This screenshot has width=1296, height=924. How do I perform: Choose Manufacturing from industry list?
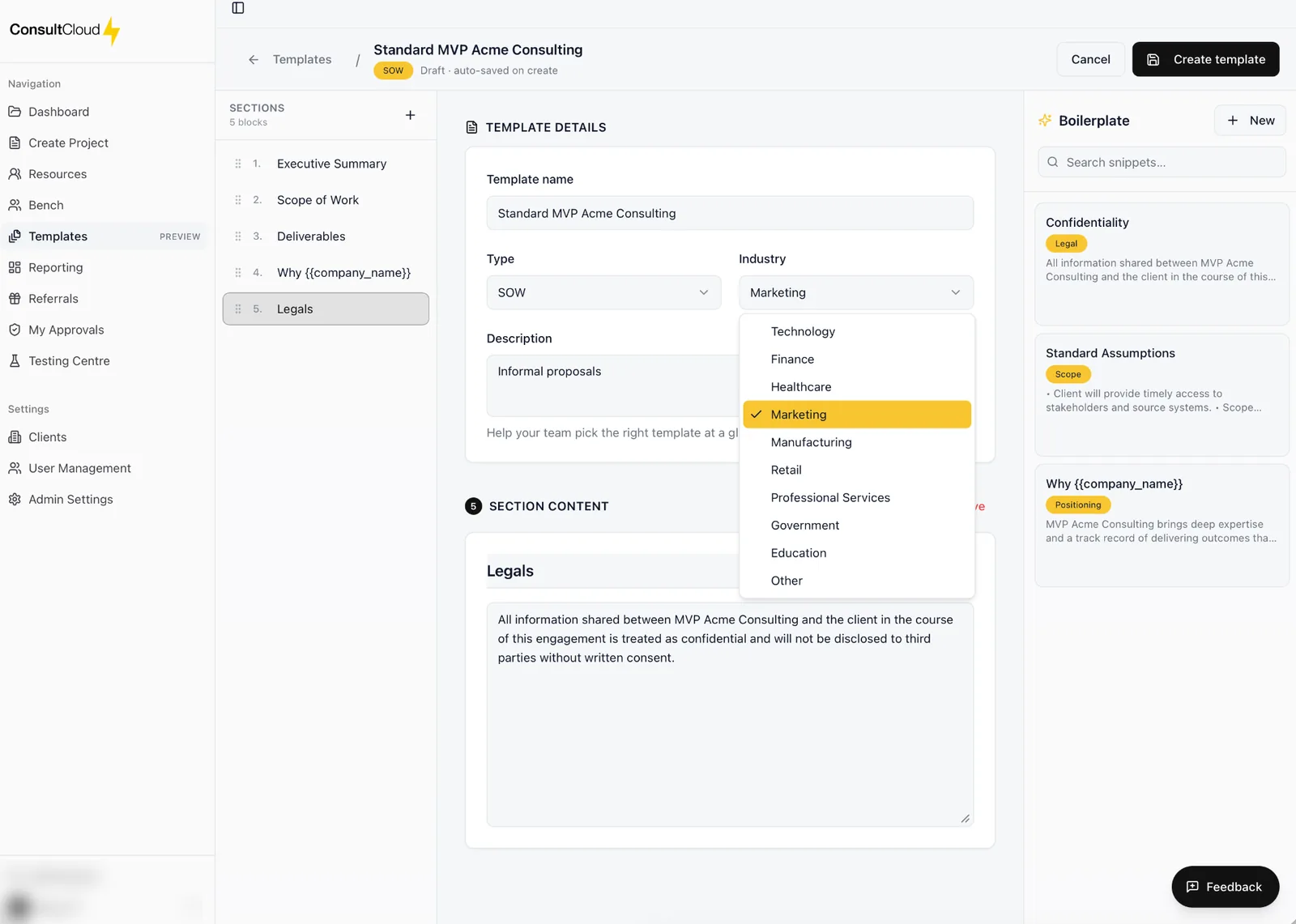click(857, 442)
